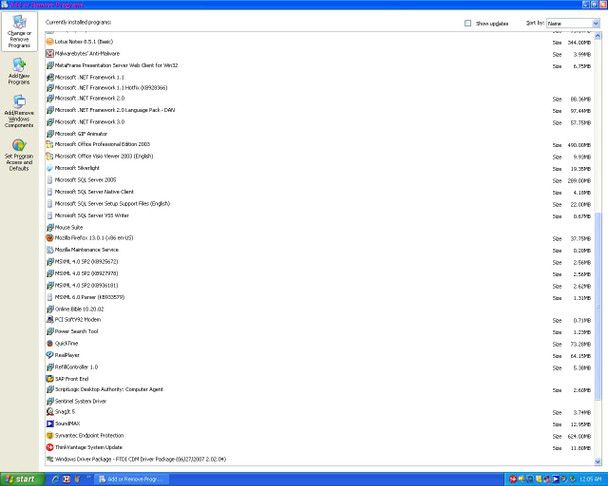Select the Lotus Notes 8.5.1 icon

click(x=50, y=42)
